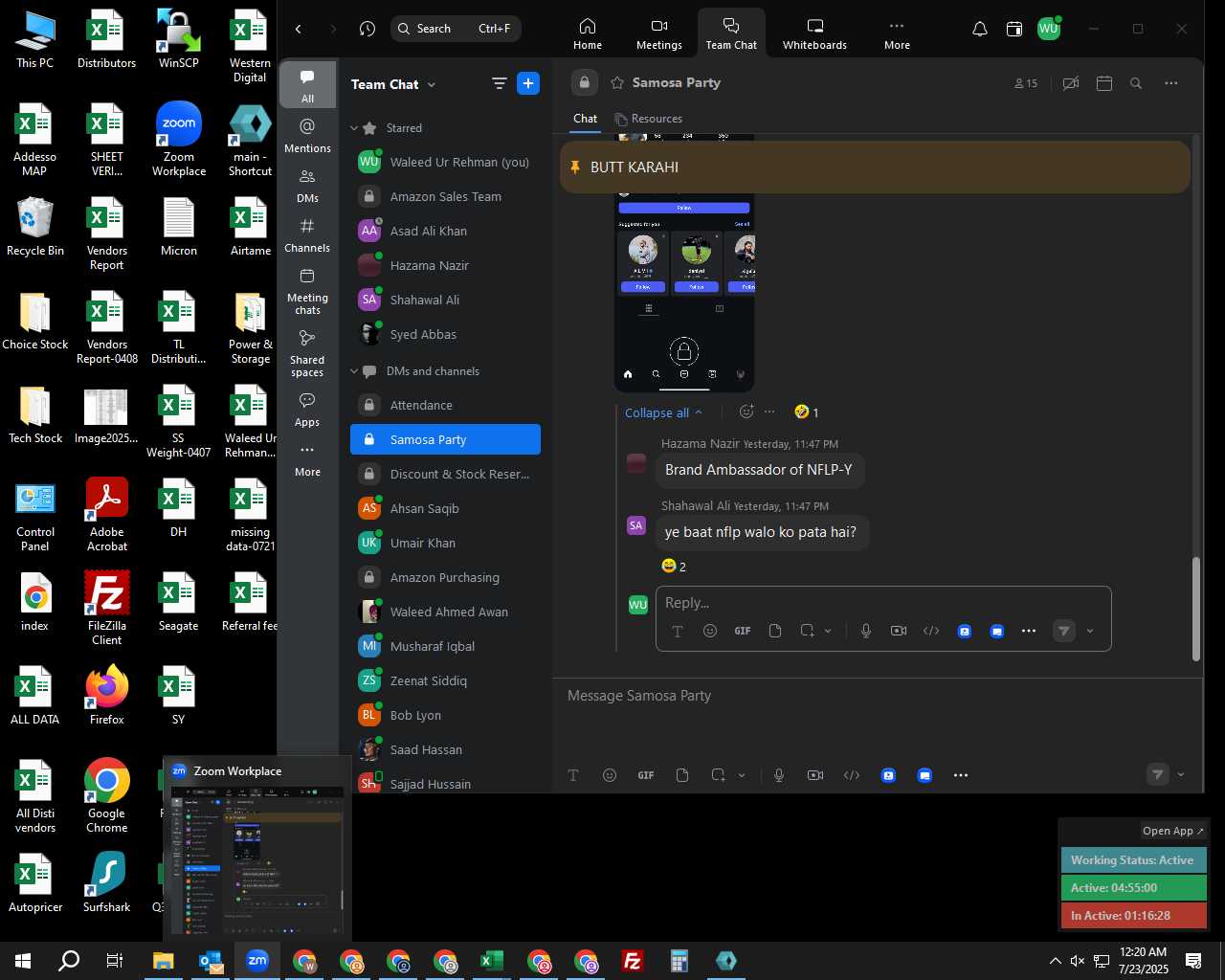The width and height of the screenshot is (1225, 980).
Task: Click the blue plus new chat button
Action: [528, 83]
